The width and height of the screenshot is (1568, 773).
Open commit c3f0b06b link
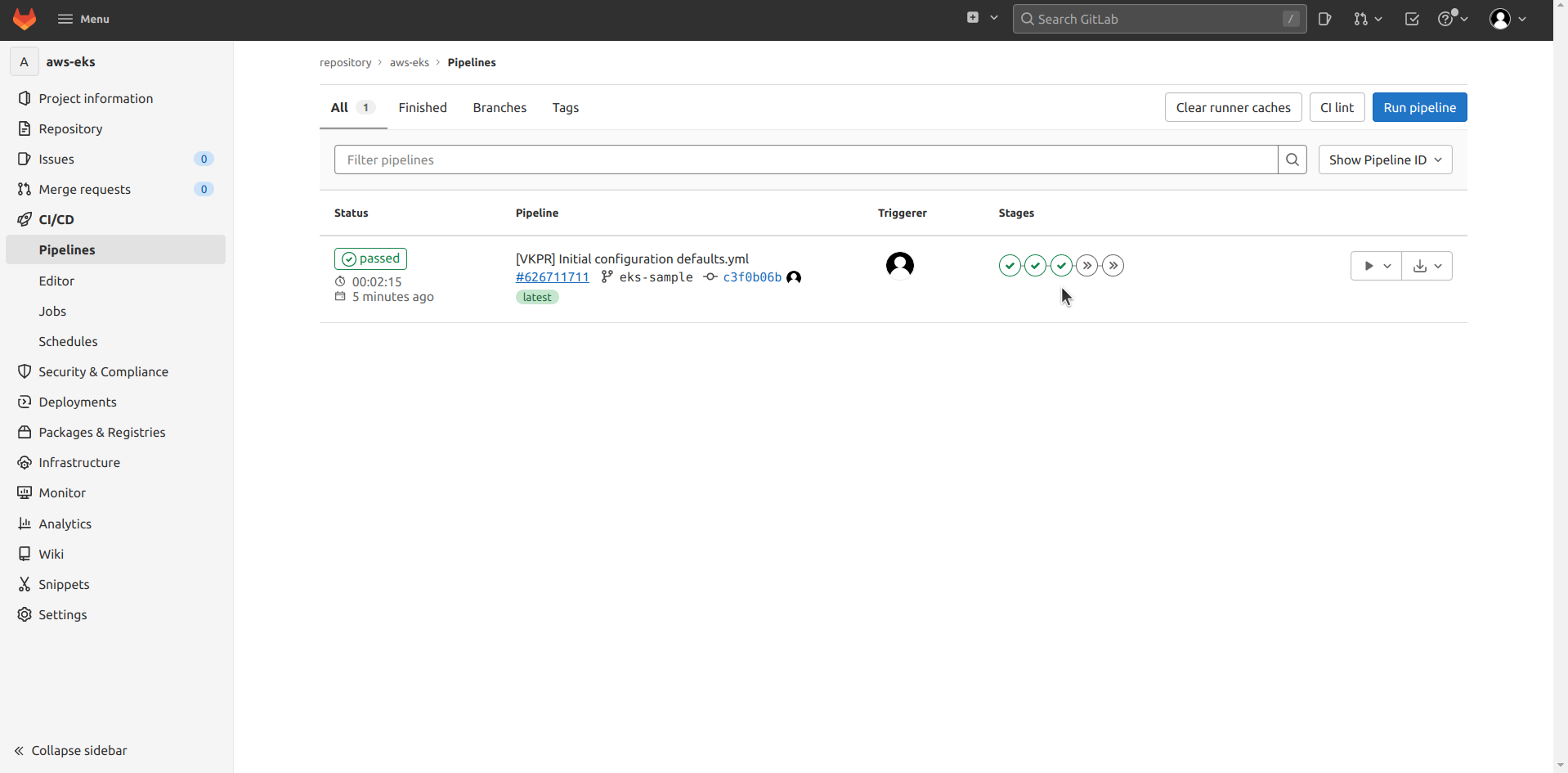(752, 277)
